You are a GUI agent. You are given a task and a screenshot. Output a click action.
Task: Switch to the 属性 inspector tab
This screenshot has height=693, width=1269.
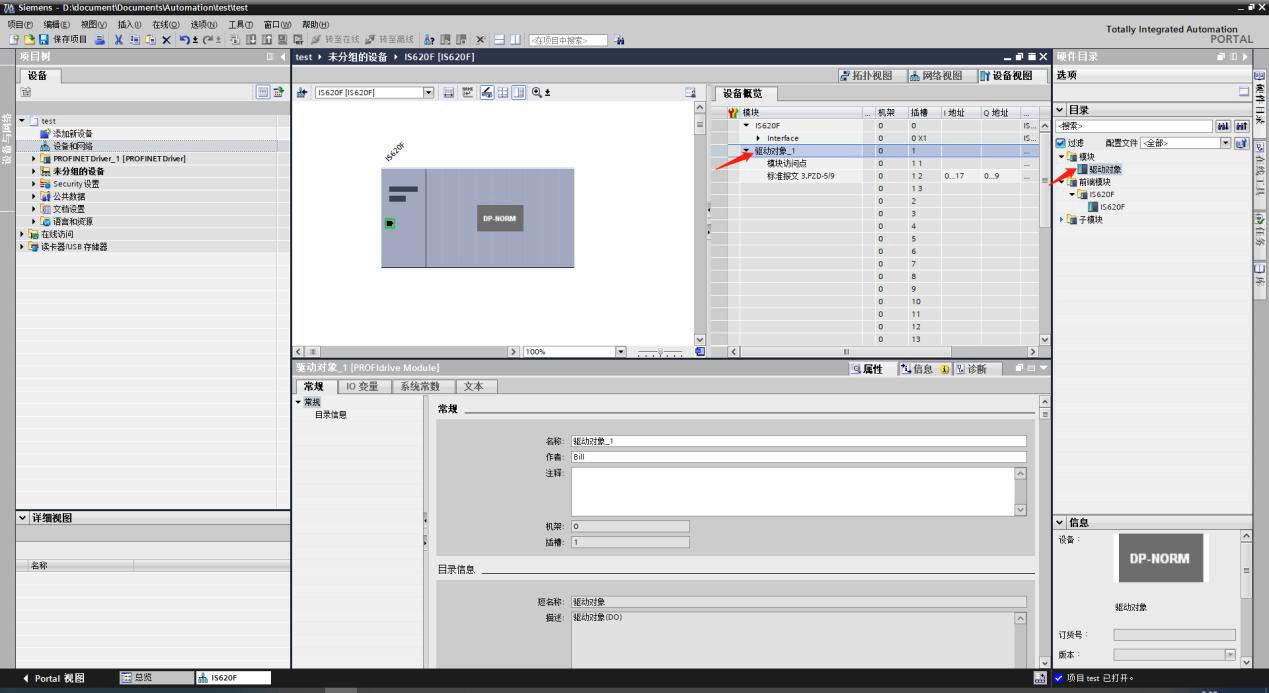pyautogui.click(x=870, y=369)
